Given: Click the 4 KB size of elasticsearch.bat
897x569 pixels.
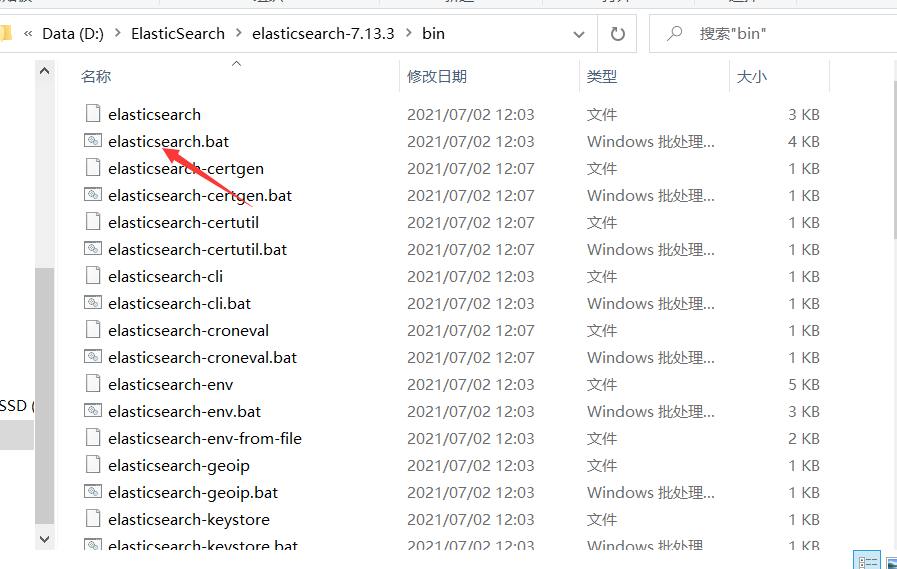Looking at the screenshot, I should tap(804, 141).
